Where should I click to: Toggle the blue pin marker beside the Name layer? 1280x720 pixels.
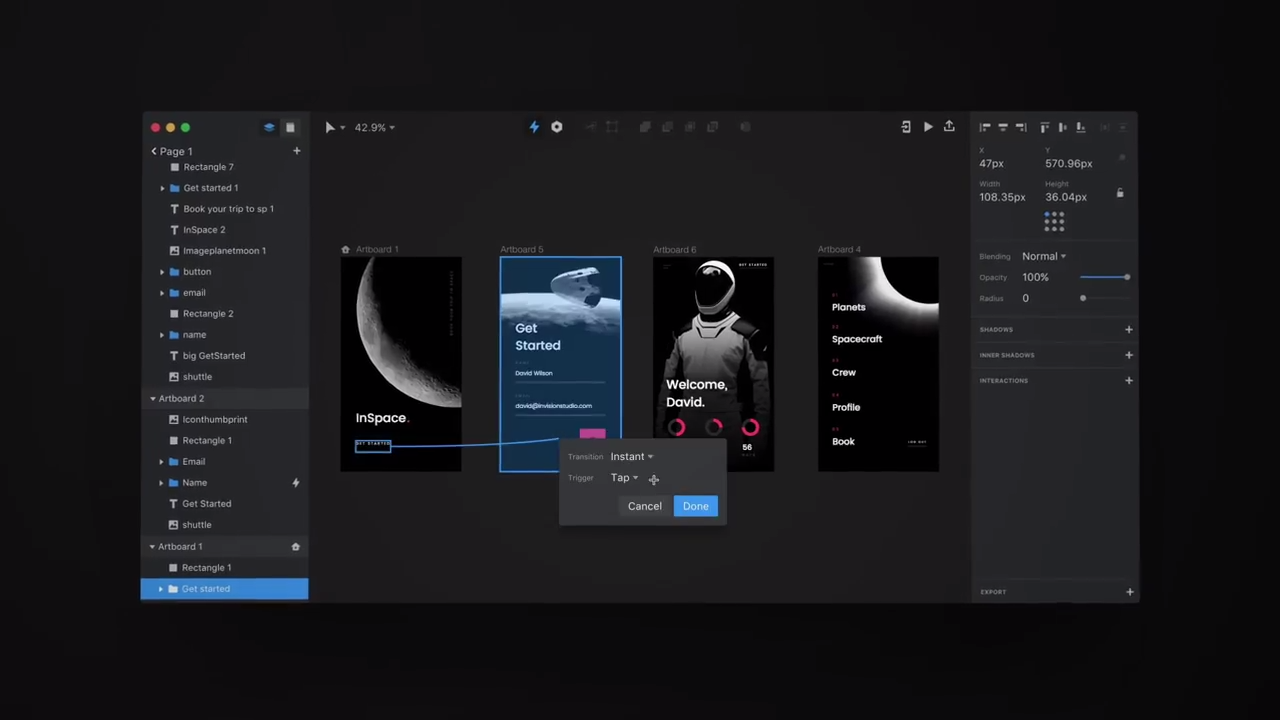coord(295,482)
